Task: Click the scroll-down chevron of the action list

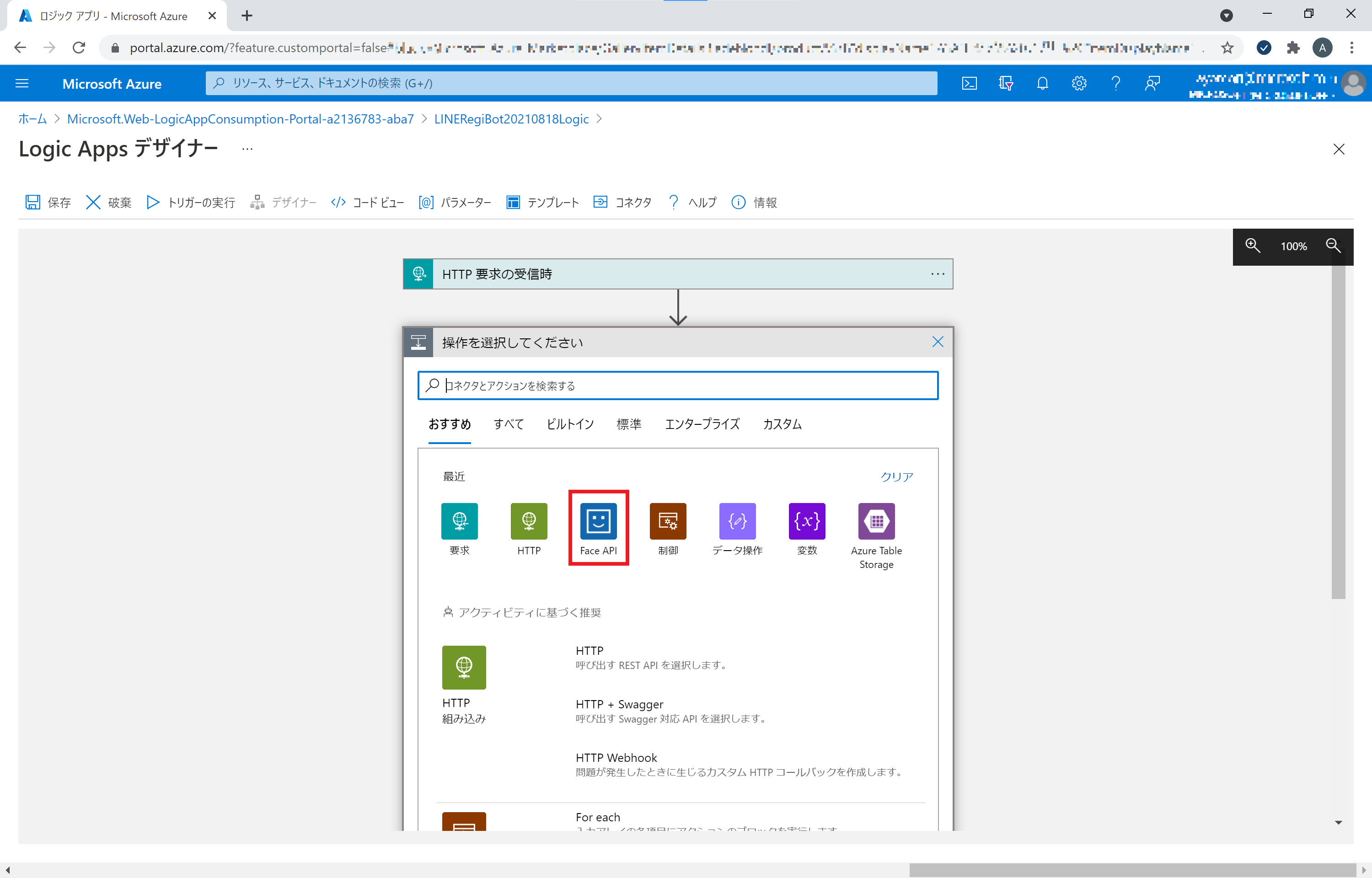Action: click(x=1338, y=822)
